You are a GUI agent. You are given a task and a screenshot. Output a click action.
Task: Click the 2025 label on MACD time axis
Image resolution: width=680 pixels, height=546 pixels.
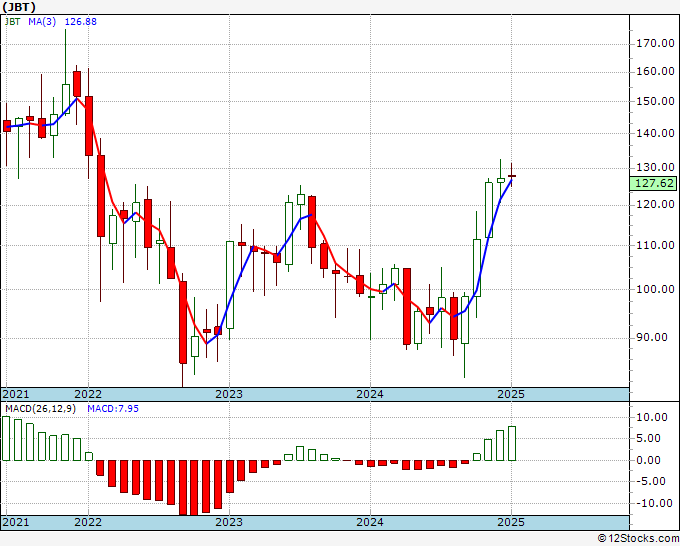[511, 522]
